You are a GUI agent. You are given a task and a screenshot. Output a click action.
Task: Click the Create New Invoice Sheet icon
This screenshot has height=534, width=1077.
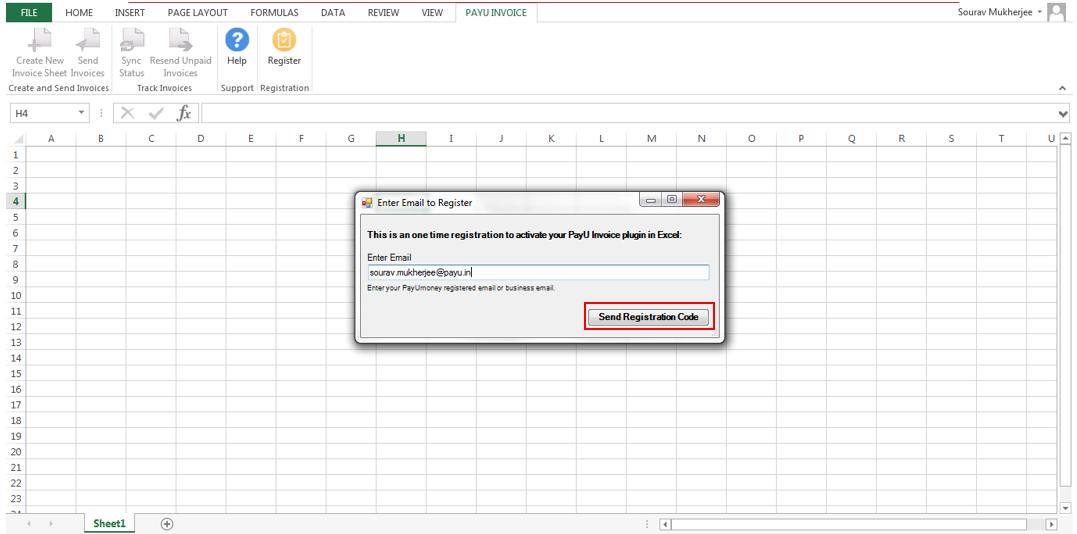(x=40, y=40)
